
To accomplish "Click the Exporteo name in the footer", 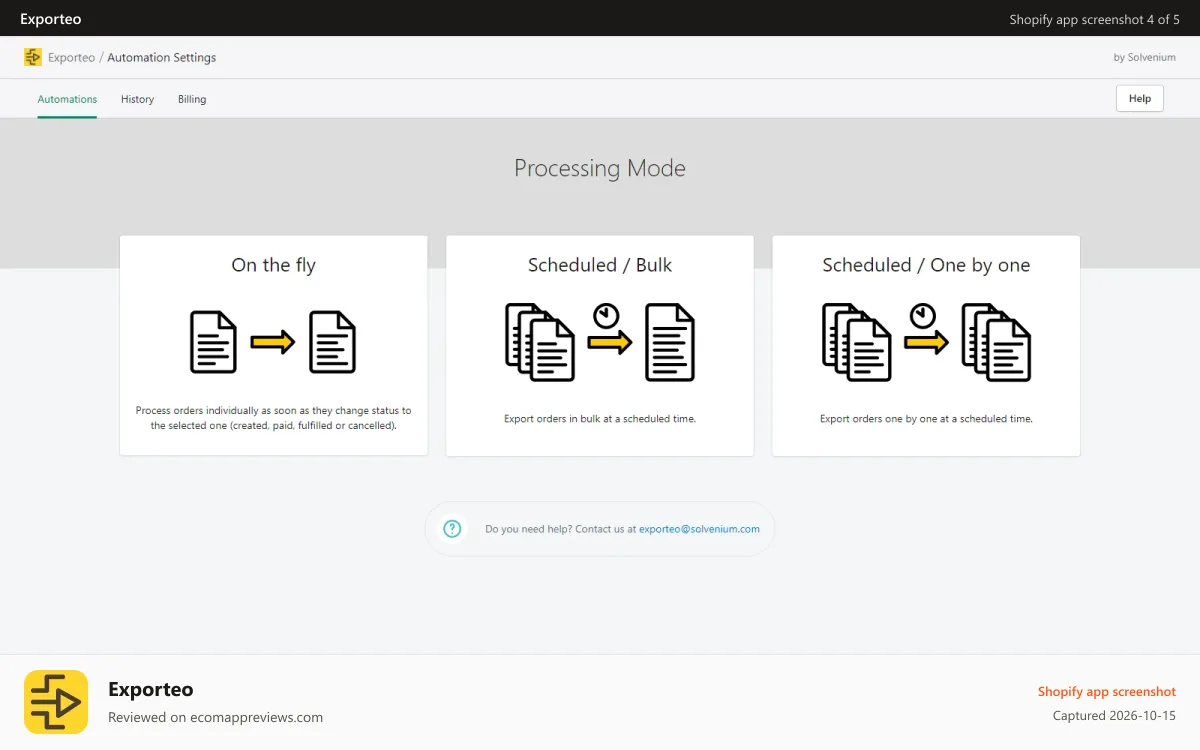I will tap(151, 689).
